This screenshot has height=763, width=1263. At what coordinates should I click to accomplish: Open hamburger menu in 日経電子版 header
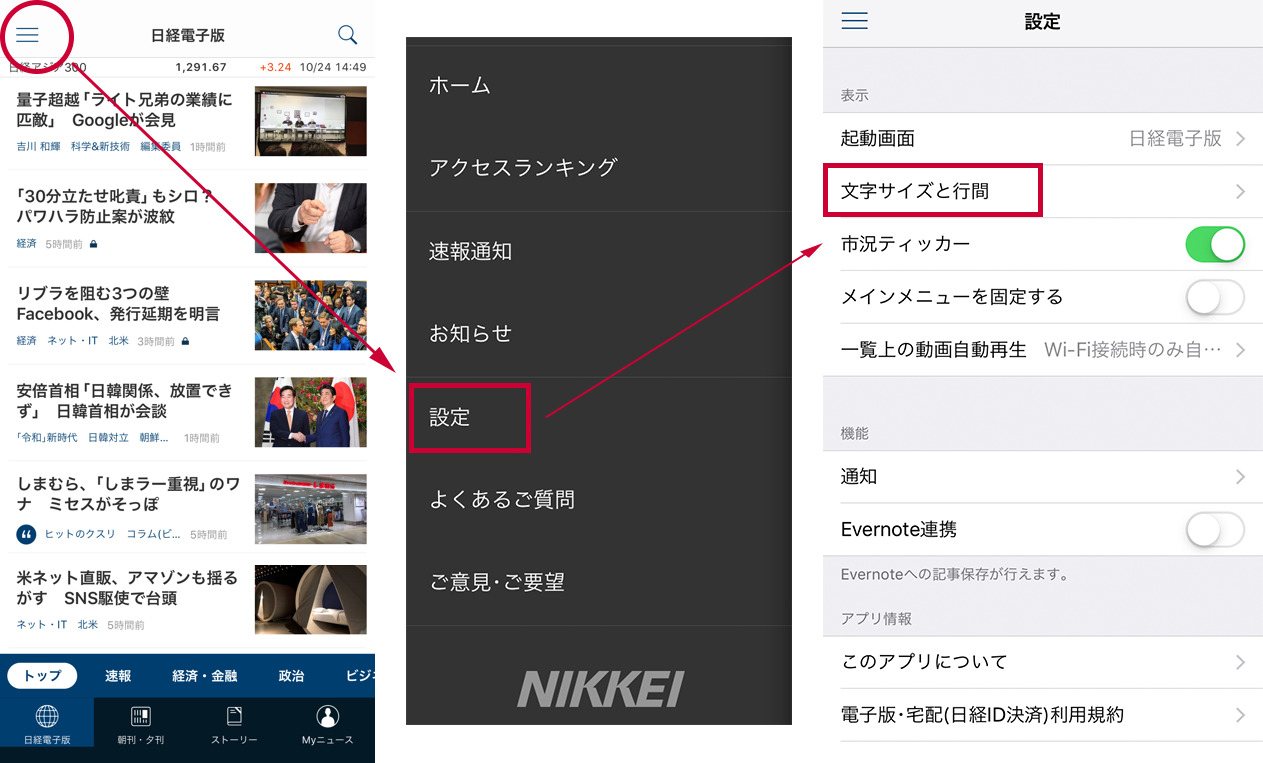point(28,35)
